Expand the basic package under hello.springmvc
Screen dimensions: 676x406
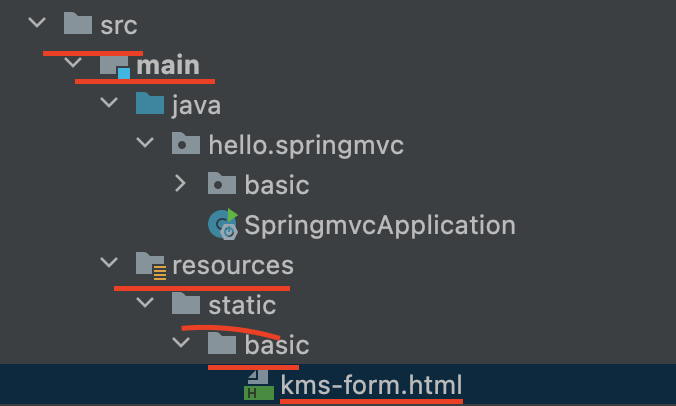181,183
